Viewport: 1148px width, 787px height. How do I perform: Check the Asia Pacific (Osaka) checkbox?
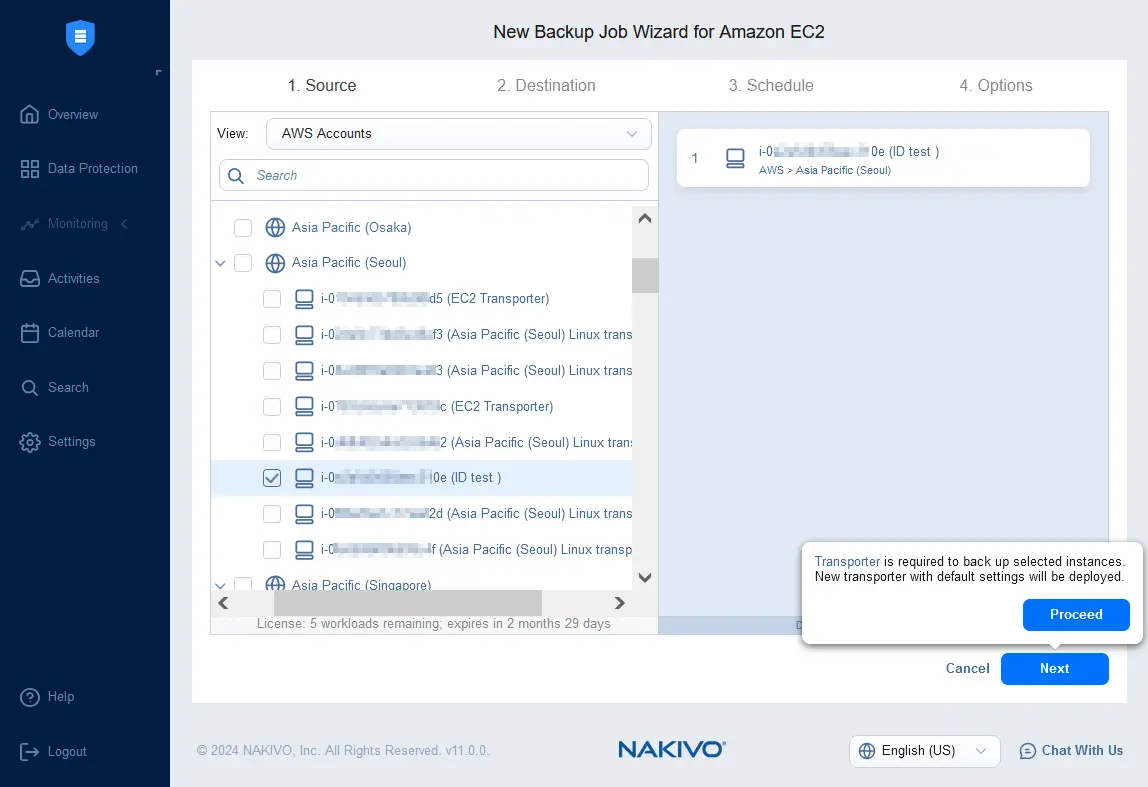coord(243,228)
